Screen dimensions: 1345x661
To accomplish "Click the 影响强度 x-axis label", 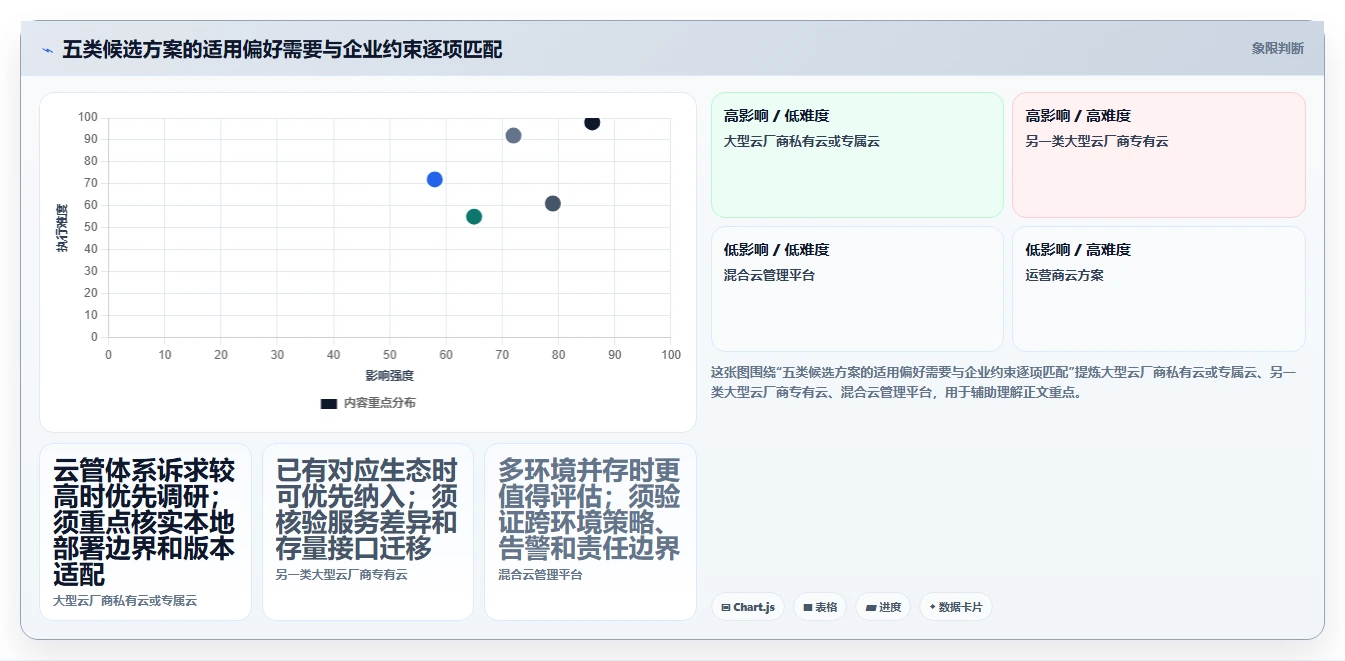I will [x=389, y=376].
